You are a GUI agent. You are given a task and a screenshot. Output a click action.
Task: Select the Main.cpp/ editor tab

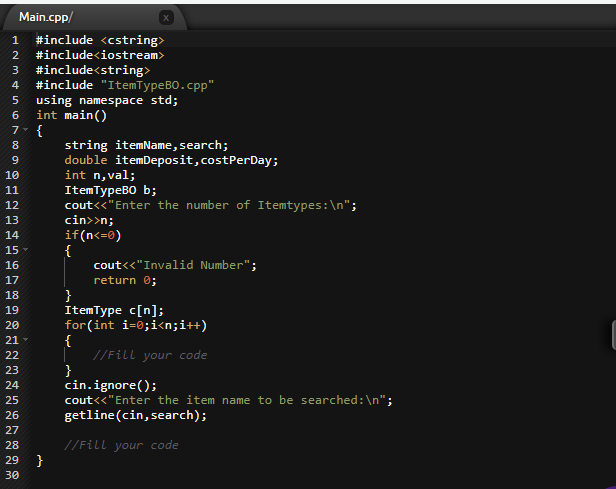(94, 17)
